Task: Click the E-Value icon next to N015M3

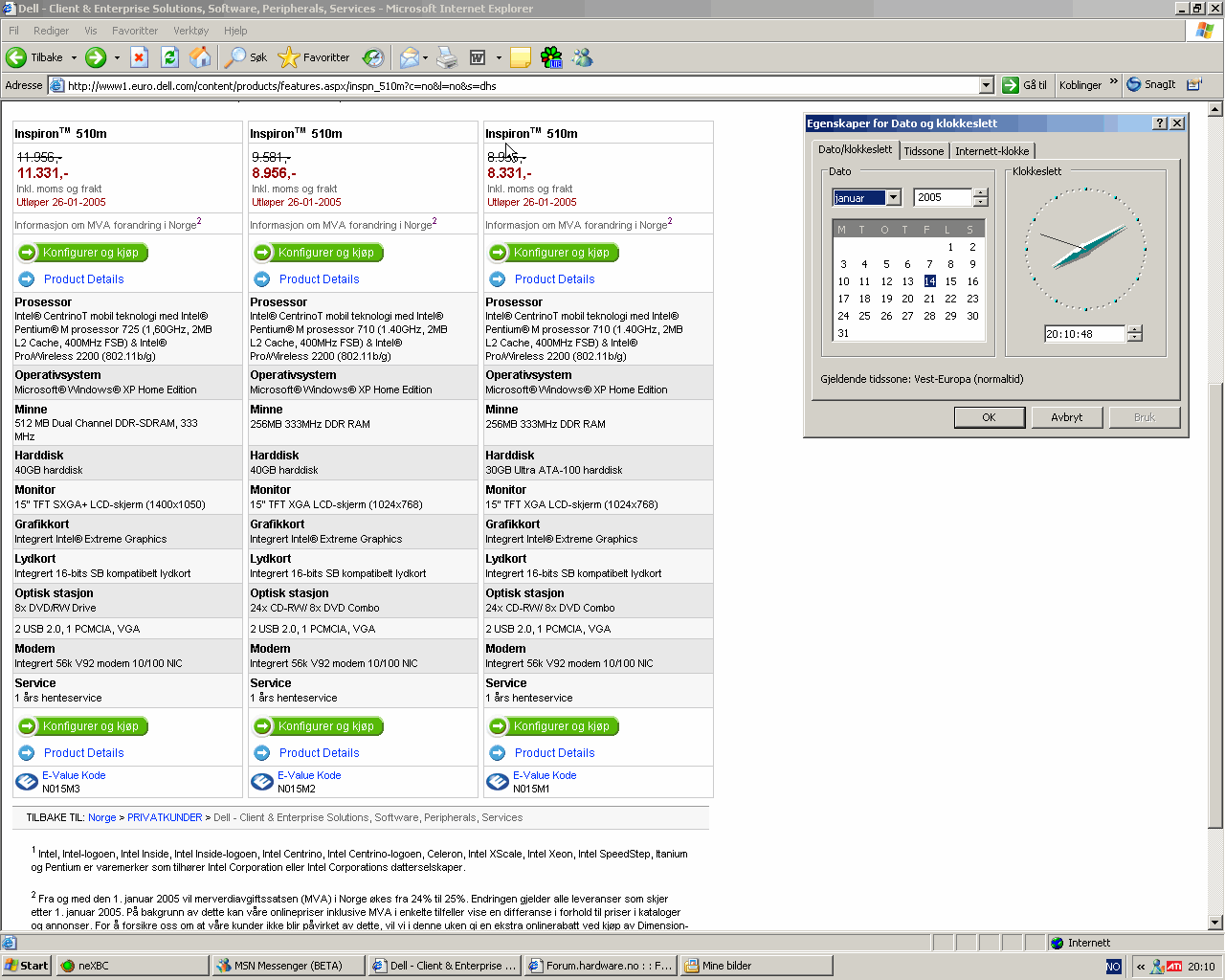Action: coord(28,782)
